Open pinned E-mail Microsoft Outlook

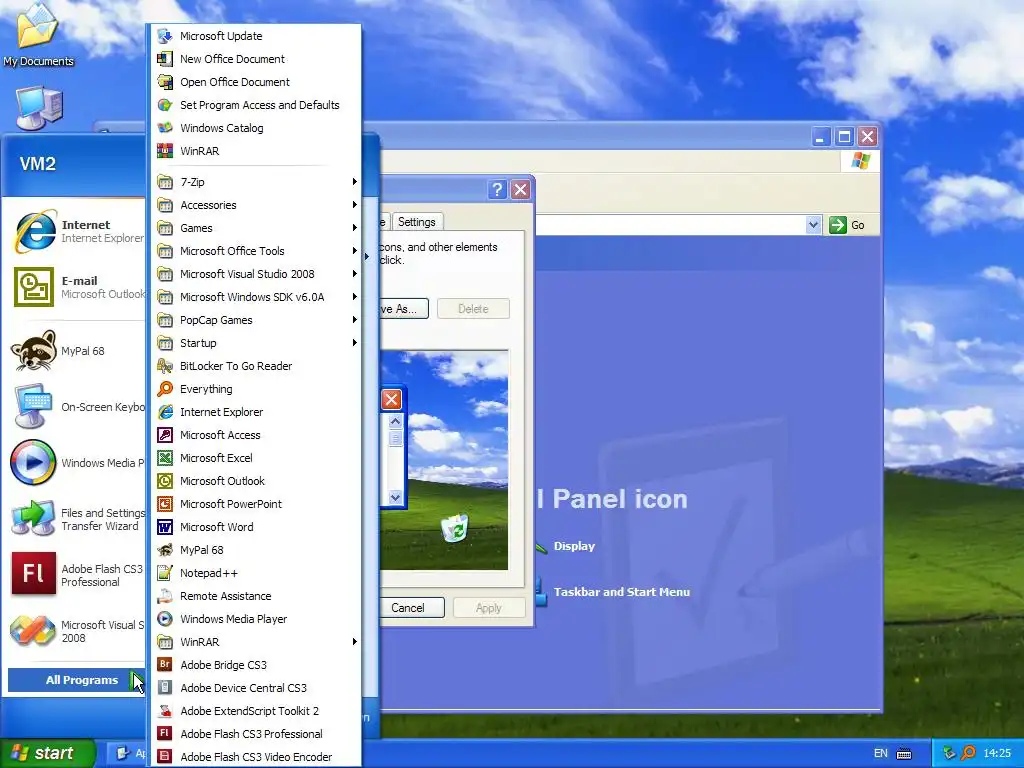[x=76, y=287]
